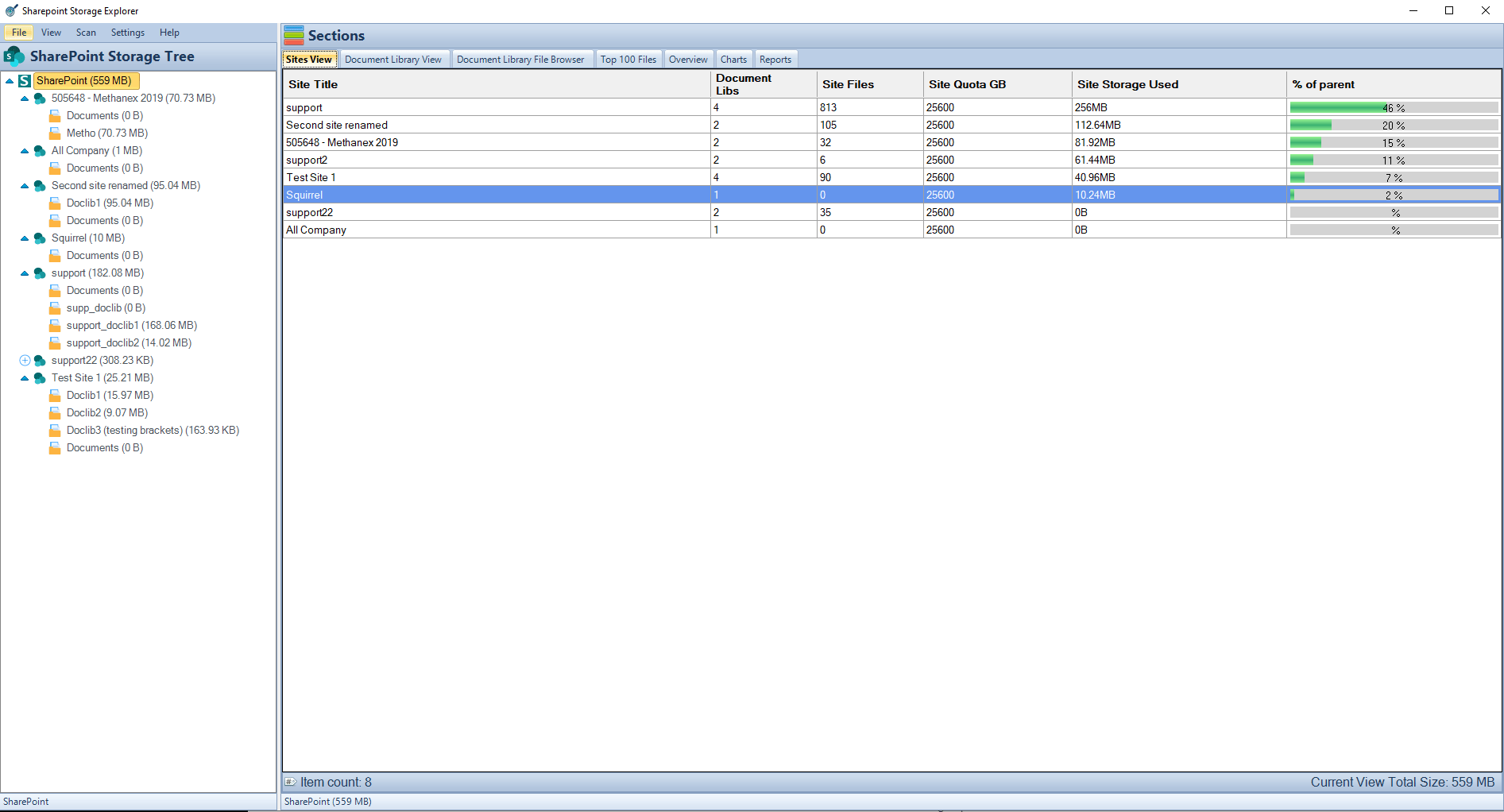This screenshot has width=1504, height=812.
Task: Click the Doclib1 document library folder icon
Action: coord(54,203)
